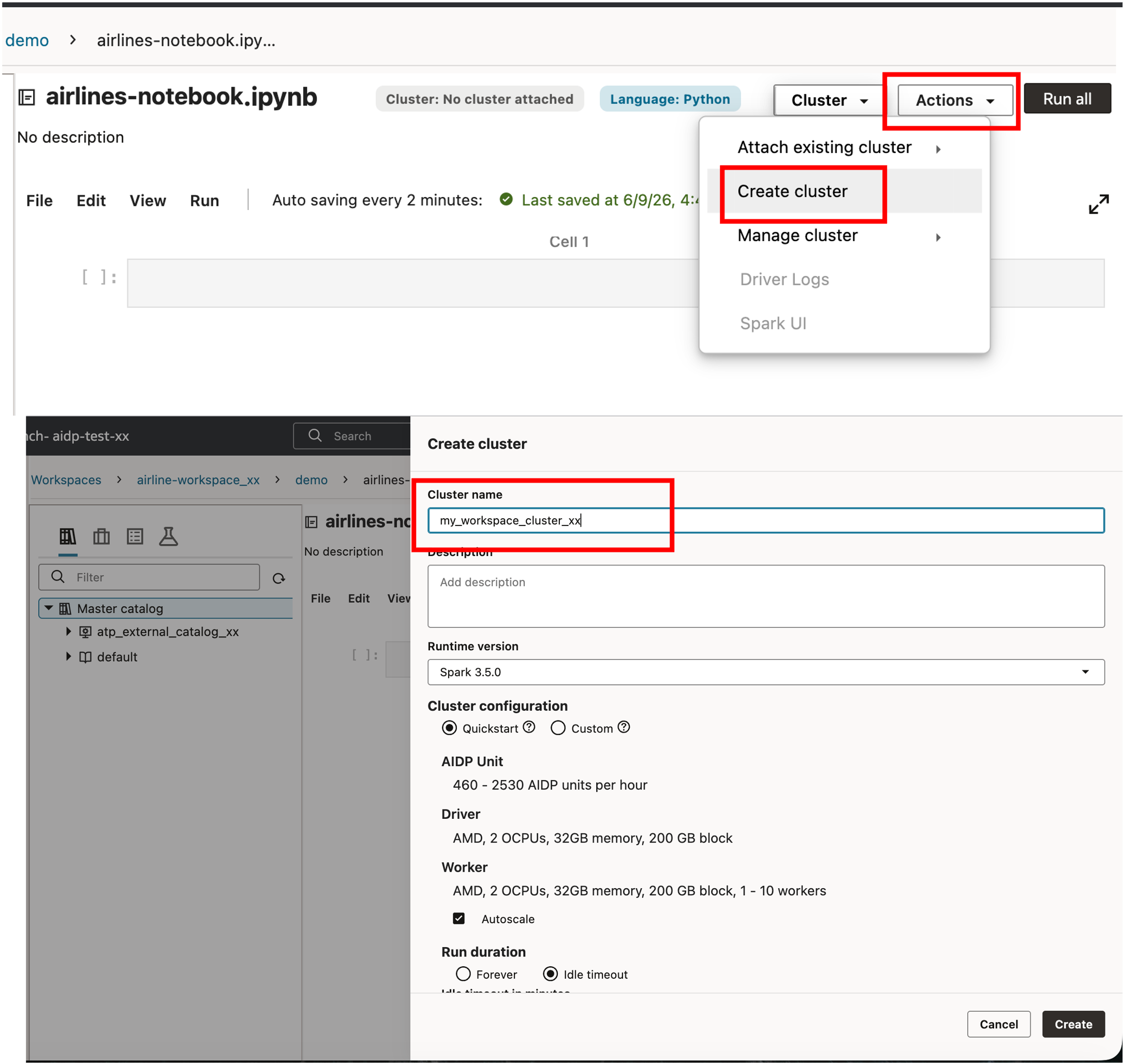Viewport: 1124px width, 1064px height.
Task: Open the list table tab icon
Action: [x=135, y=536]
